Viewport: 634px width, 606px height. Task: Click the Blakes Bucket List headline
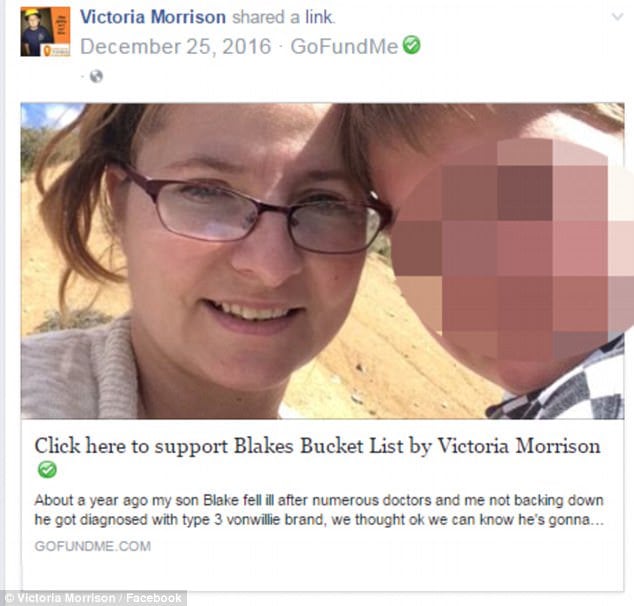click(x=317, y=446)
